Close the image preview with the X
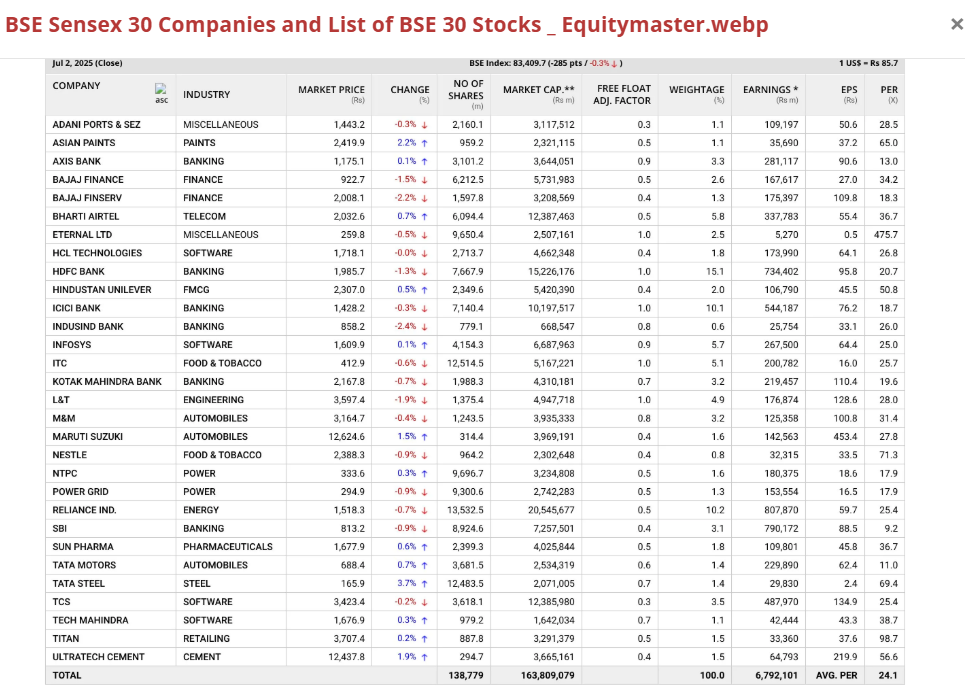965x695 pixels. pyautogui.click(x=956, y=24)
